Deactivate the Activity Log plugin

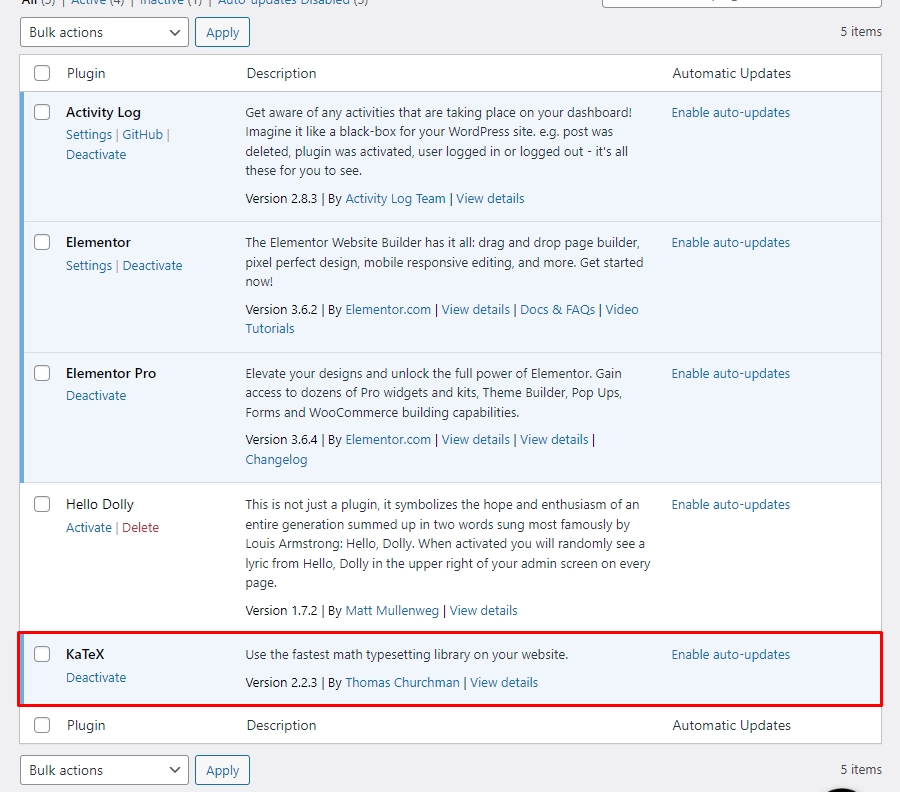pos(96,154)
